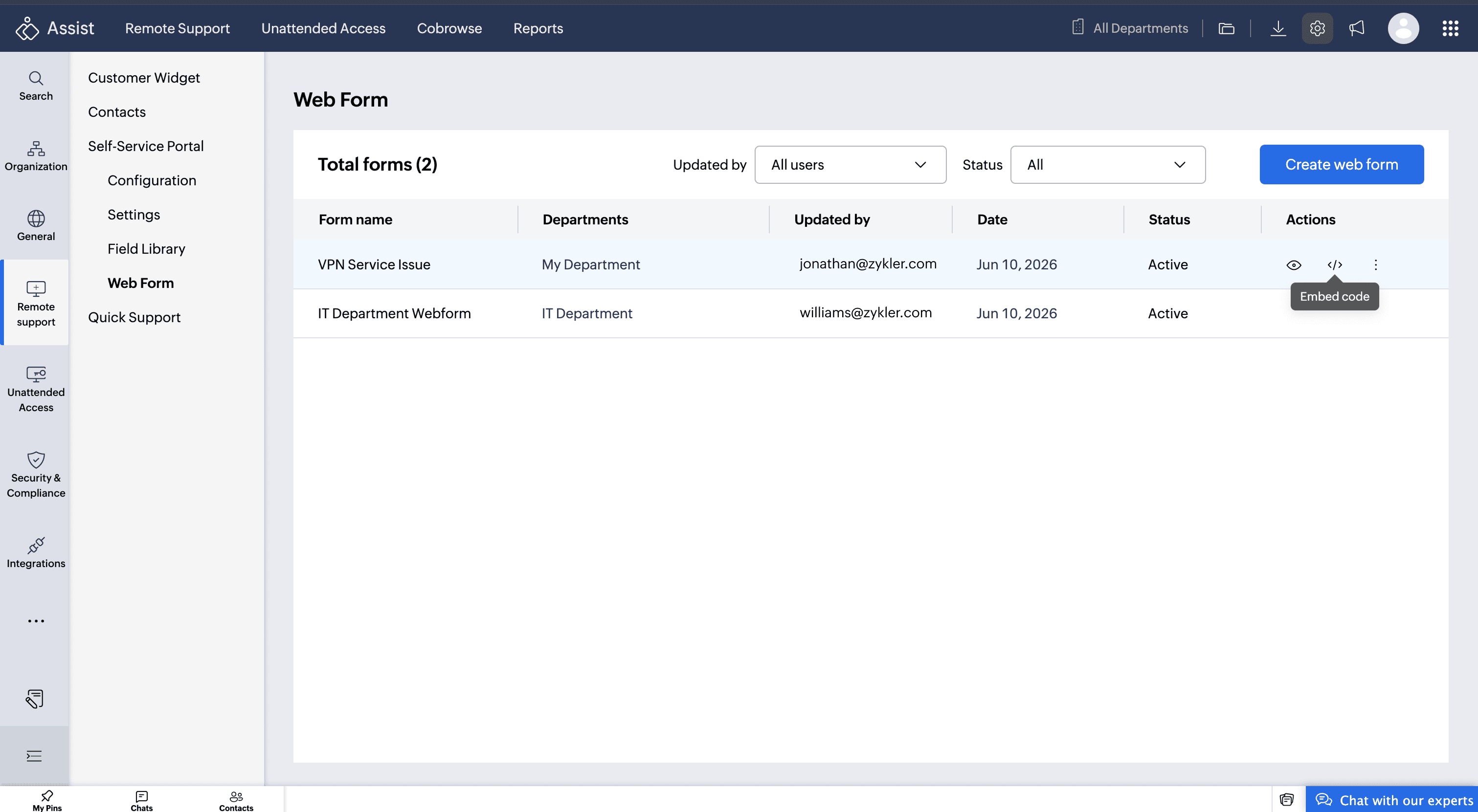Click the Form name column header
1478x812 pixels.
pos(356,219)
